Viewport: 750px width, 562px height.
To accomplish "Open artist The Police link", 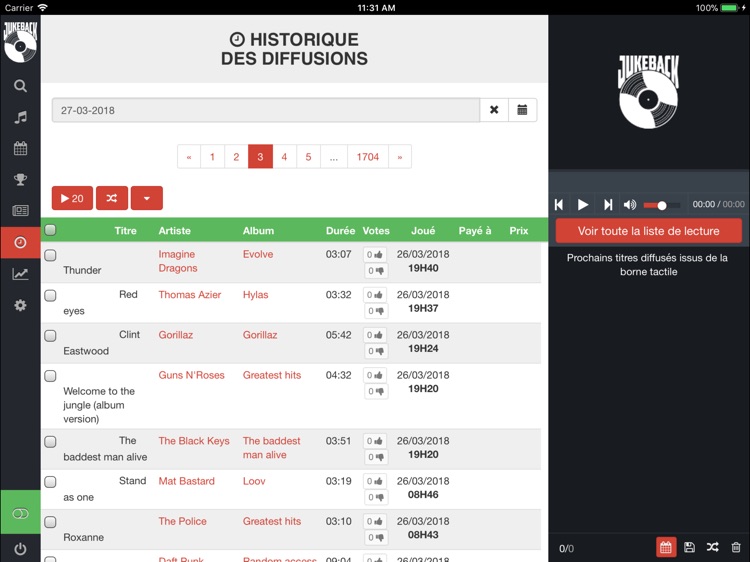I will click(182, 521).
